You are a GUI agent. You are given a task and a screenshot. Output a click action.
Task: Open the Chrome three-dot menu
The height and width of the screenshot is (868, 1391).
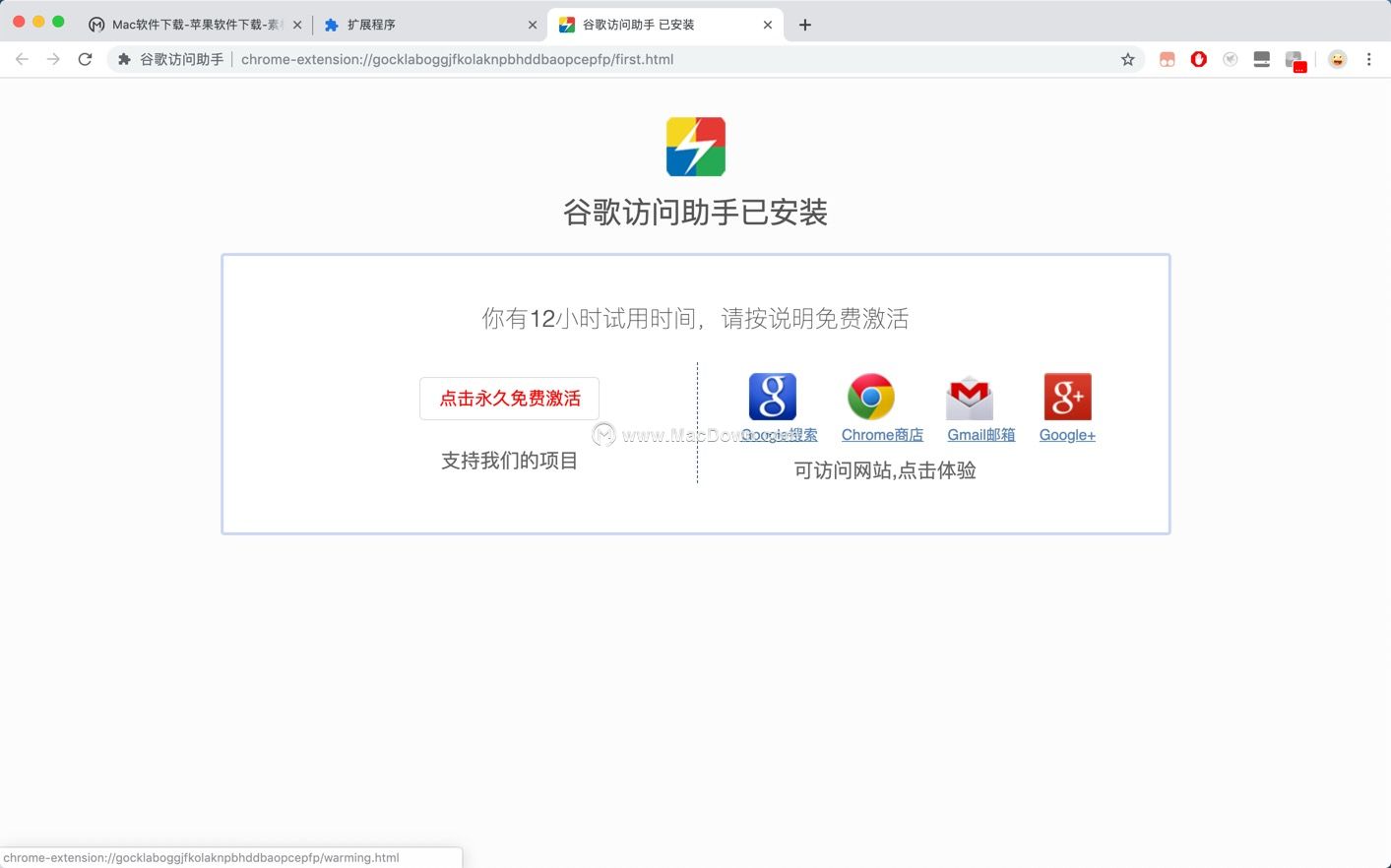(x=1368, y=59)
